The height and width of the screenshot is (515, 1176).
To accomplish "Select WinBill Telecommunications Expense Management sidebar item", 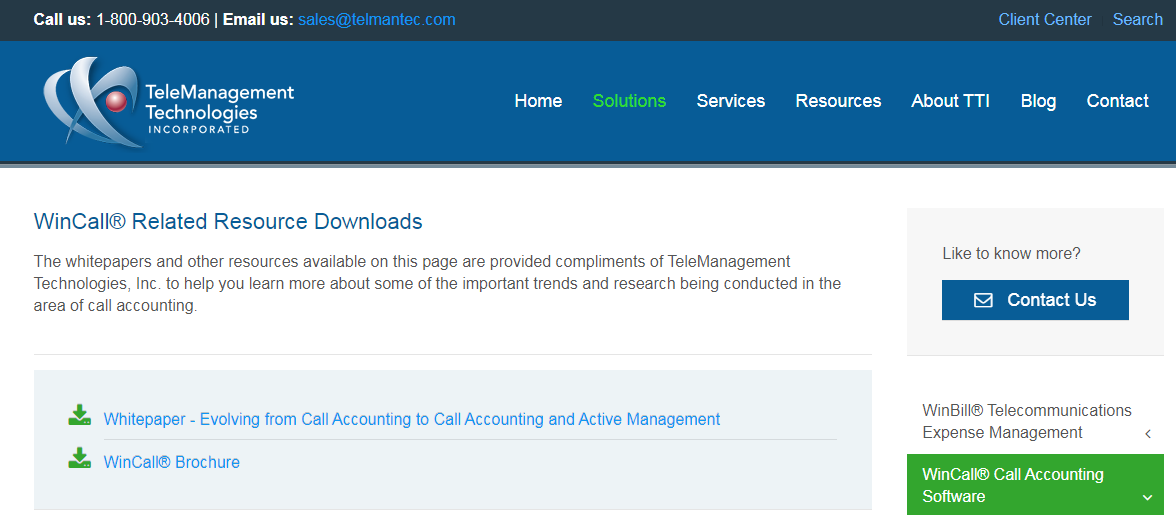I will (1026, 421).
